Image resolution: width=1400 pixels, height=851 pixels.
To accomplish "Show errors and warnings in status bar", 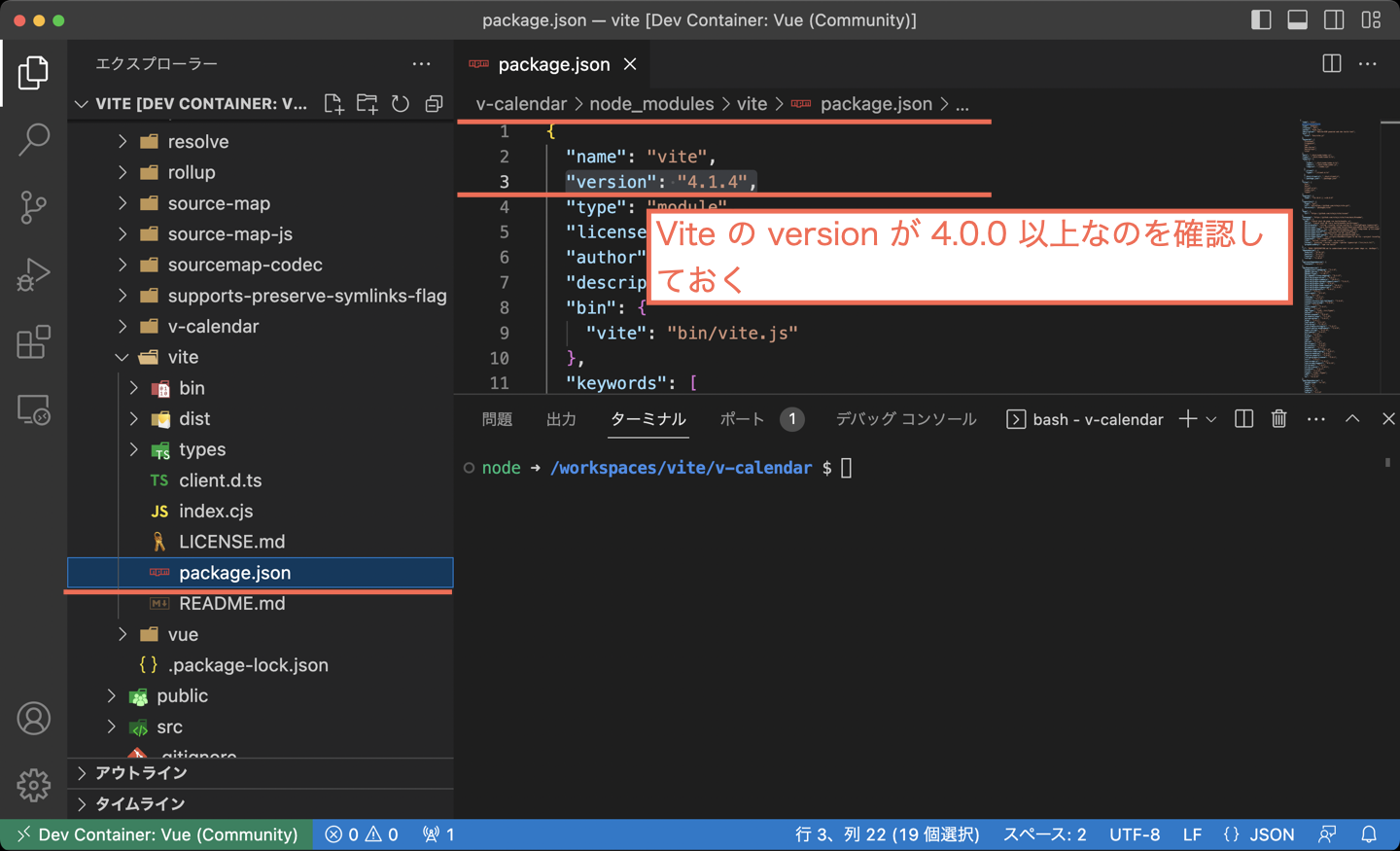I will 362,834.
